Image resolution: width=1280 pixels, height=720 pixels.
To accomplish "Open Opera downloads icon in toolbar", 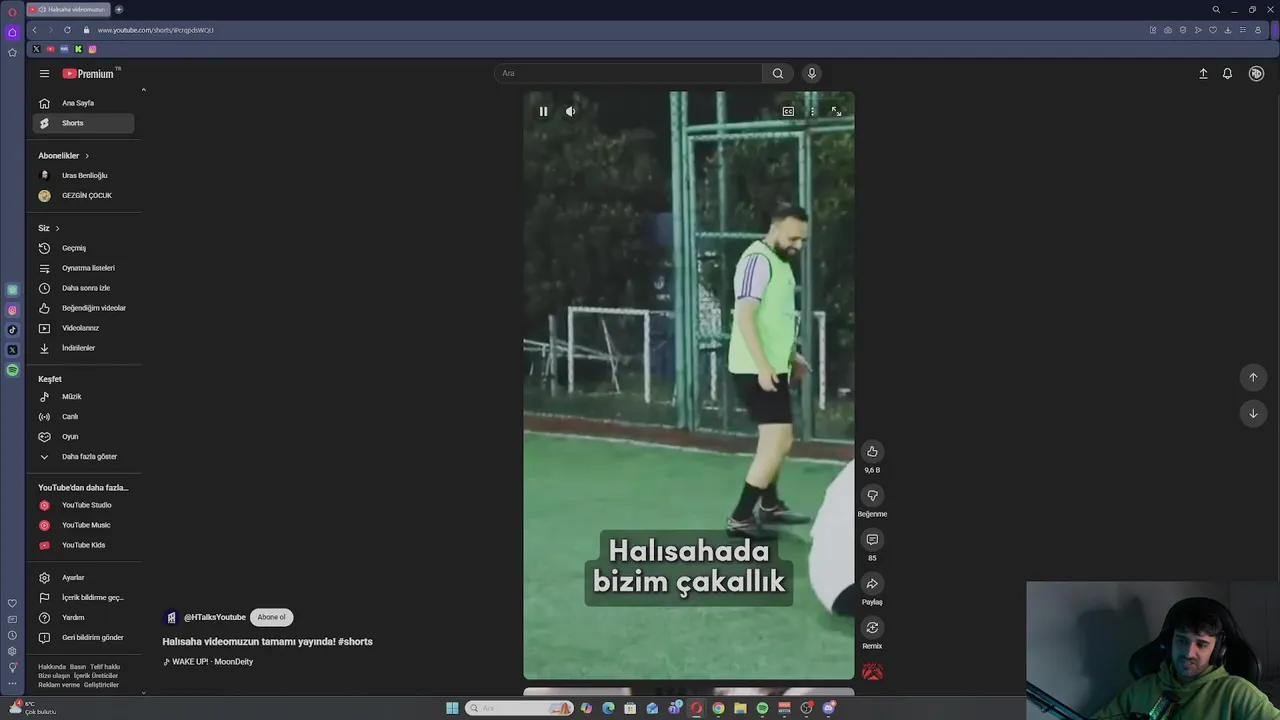I will [1228, 30].
